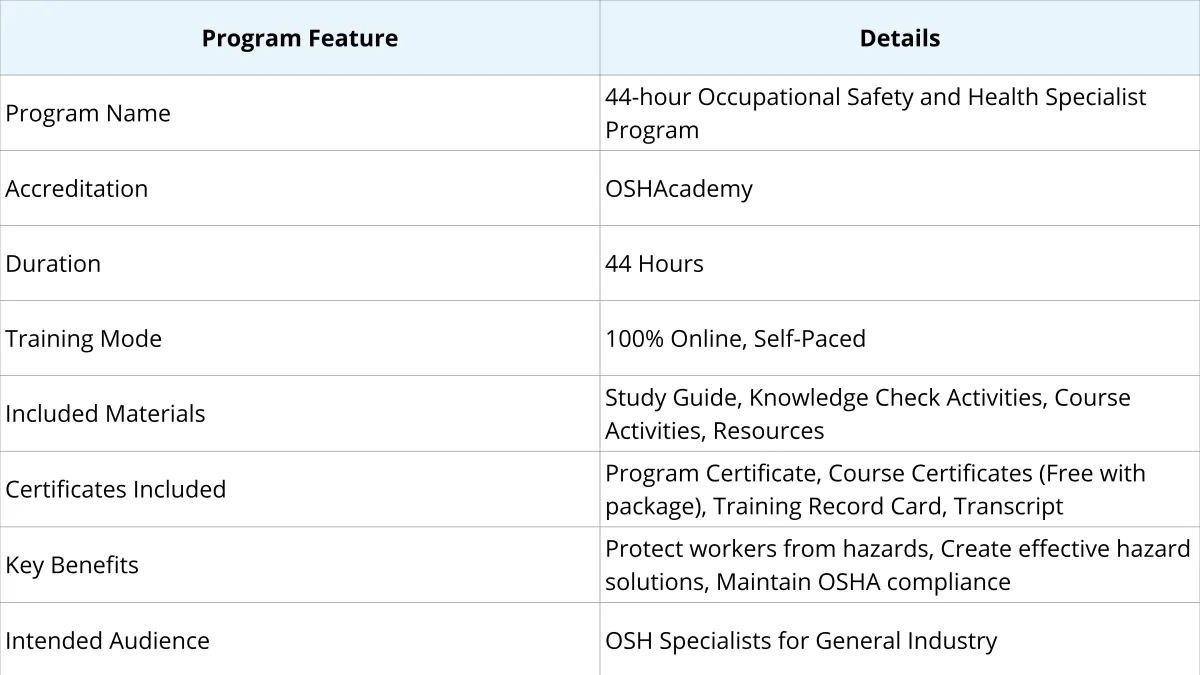Click the "Details" column header
1200x675 pixels.
[x=900, y=38]
